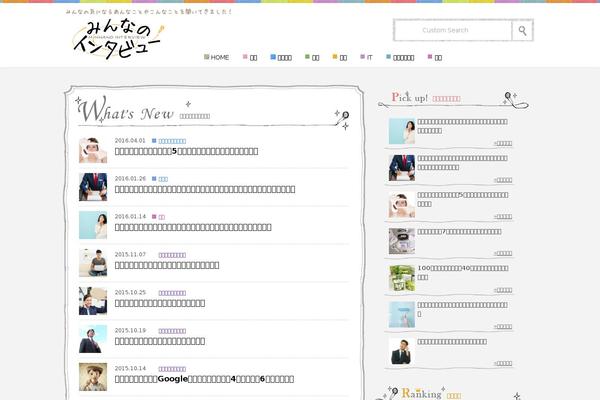Screen dimensions: 600x400
Task: Open the article title dated 2015.10.25
Action: click(x=160, y=303)
